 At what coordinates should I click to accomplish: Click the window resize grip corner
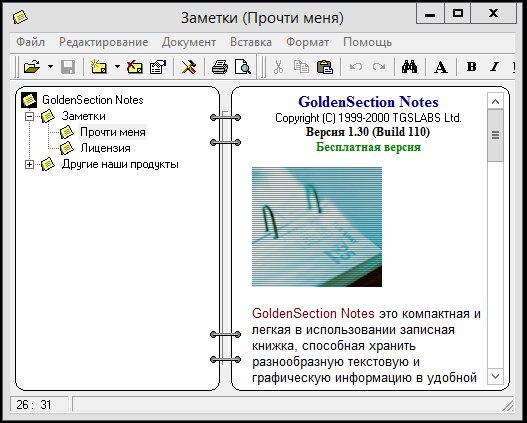508,405
